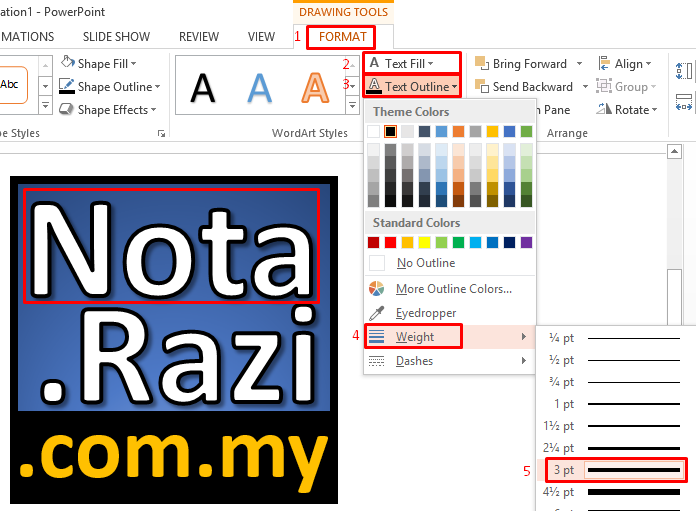The height and width of the screenshot is (511, 696).
Task: Click the Shape Outline pen icon
Action: pyautogui.click(x=67, y=86)
